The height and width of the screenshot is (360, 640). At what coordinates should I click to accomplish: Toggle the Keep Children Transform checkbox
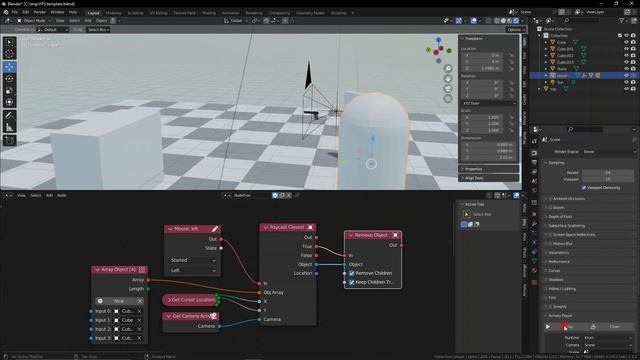[351, 282]
